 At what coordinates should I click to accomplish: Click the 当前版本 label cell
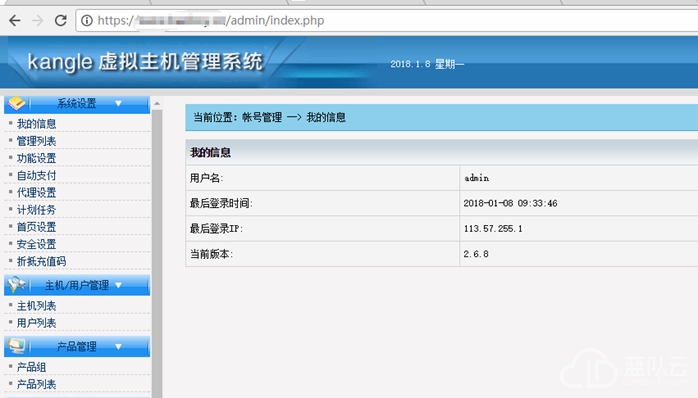tap(323, 254)
